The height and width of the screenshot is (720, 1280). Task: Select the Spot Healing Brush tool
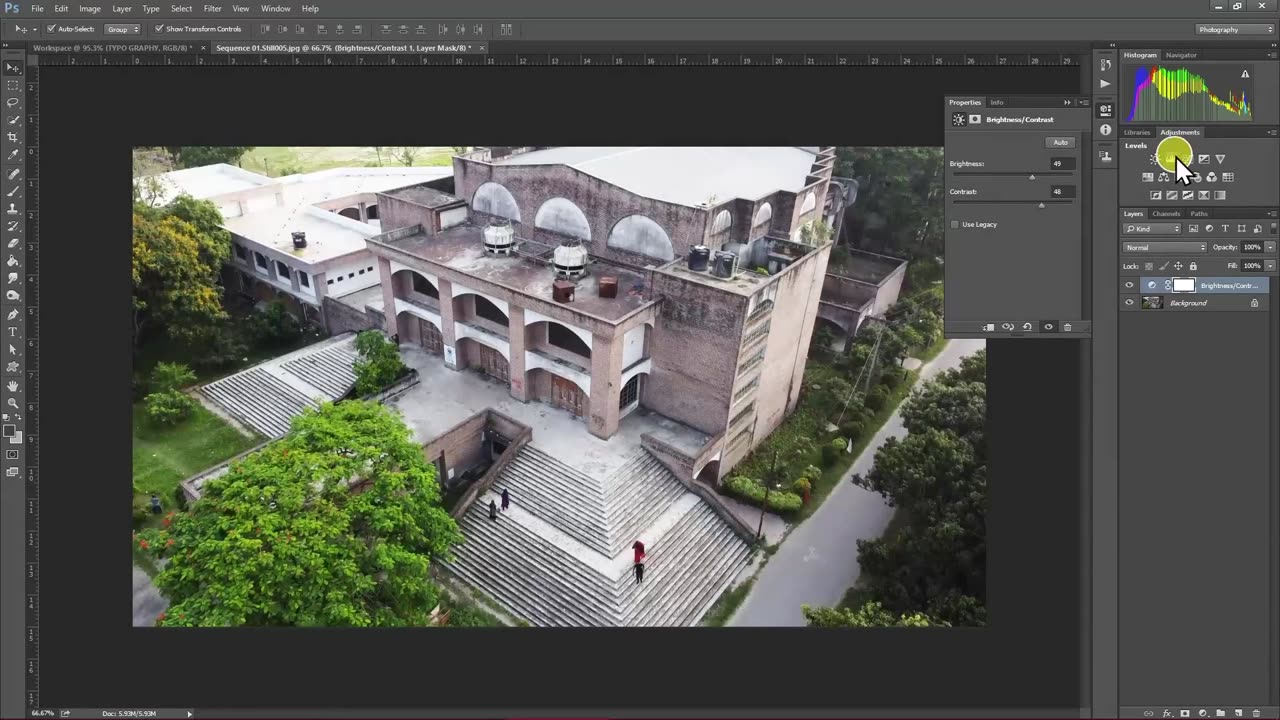pos(13,173)
